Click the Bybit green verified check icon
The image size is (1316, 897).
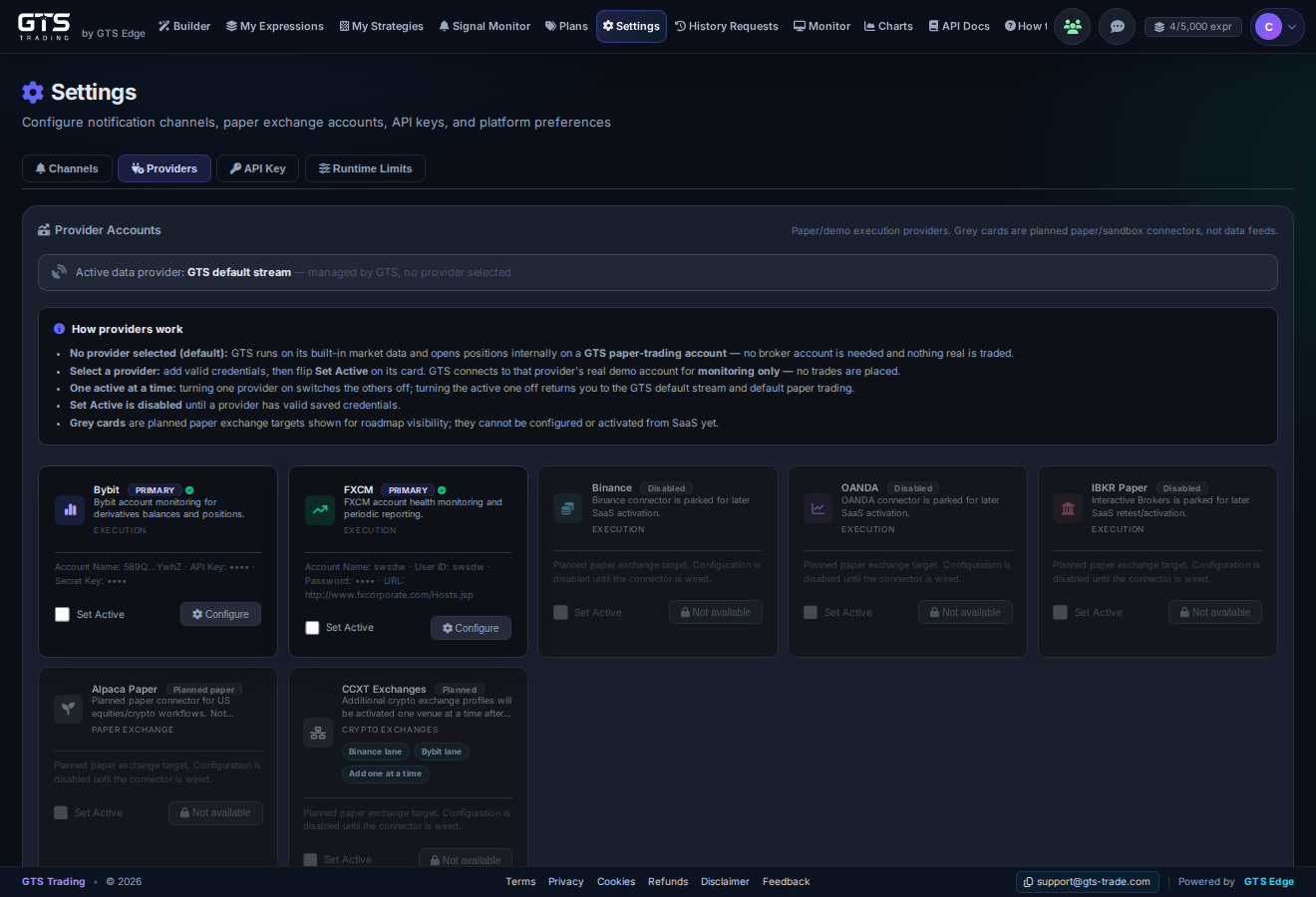pyautogui.click(x=189, y=490)
